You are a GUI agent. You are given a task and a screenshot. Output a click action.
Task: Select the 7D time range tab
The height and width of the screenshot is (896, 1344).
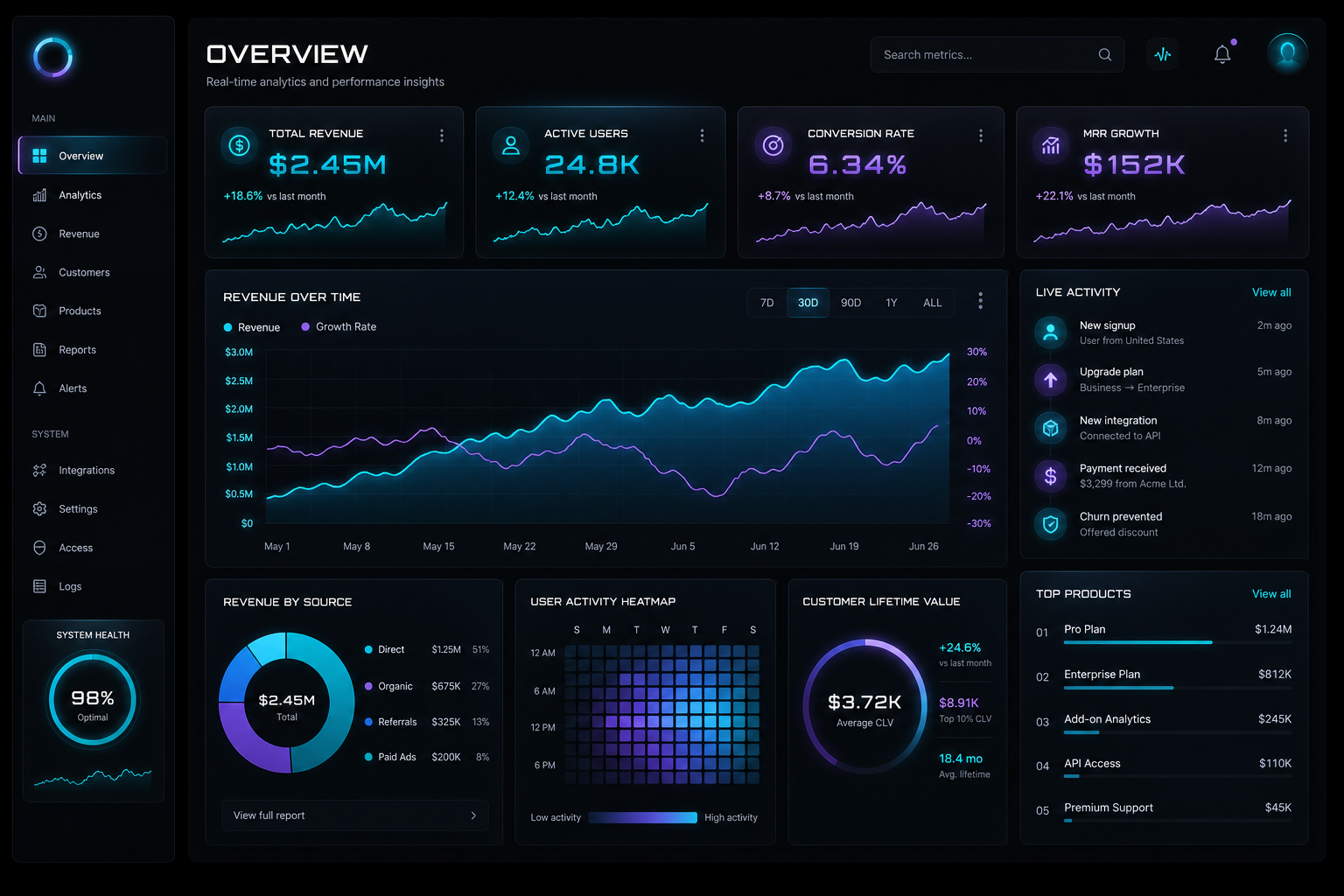click(x=767, y=303)
